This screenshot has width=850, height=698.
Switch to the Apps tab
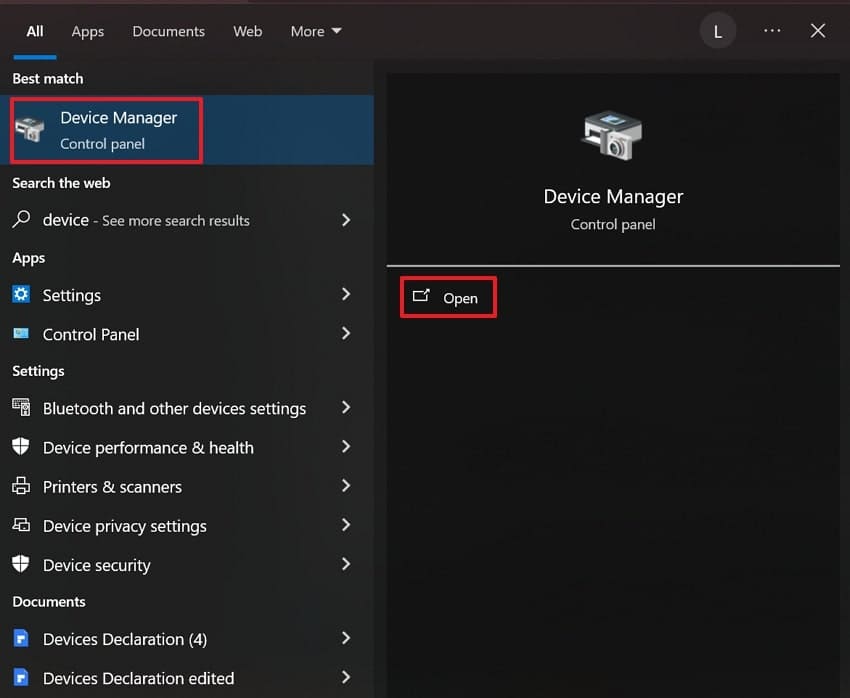click(x=87, y=31)
